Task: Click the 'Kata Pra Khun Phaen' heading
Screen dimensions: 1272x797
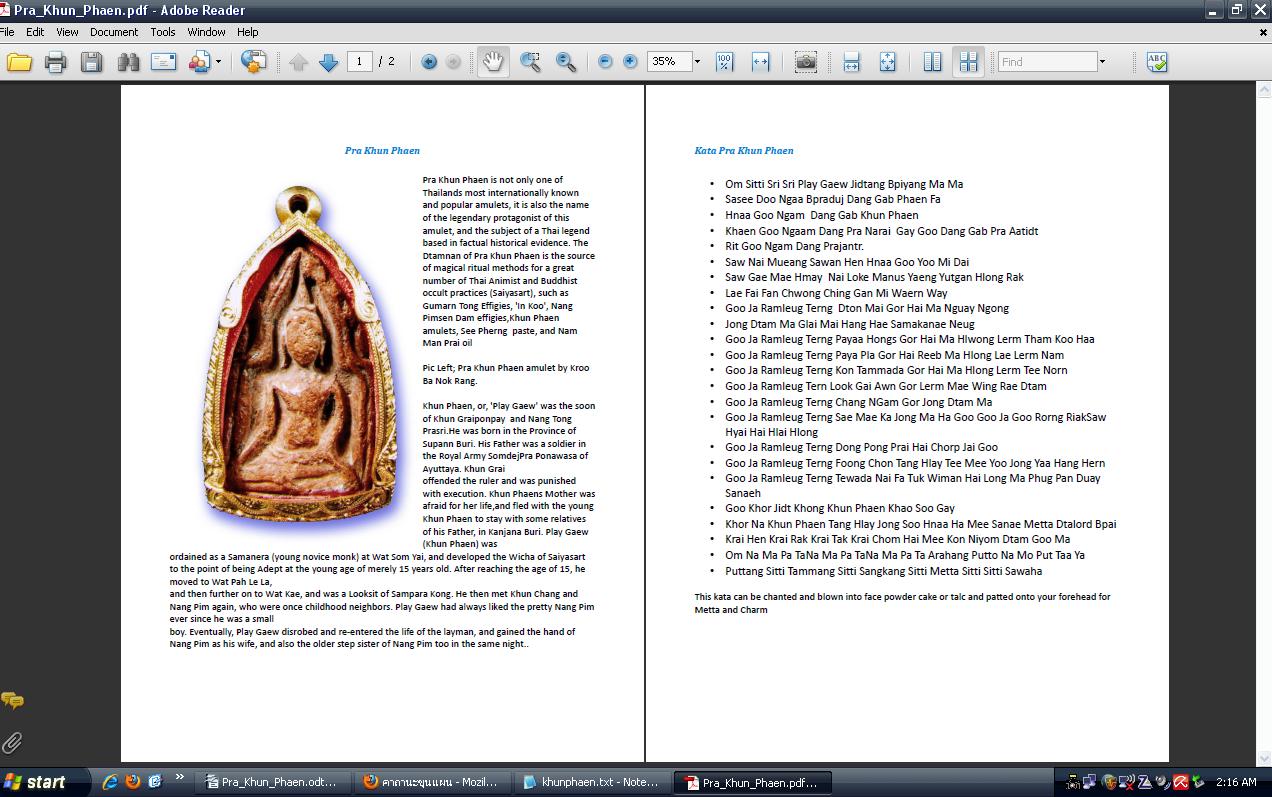Action: click(x=744, y=151)
